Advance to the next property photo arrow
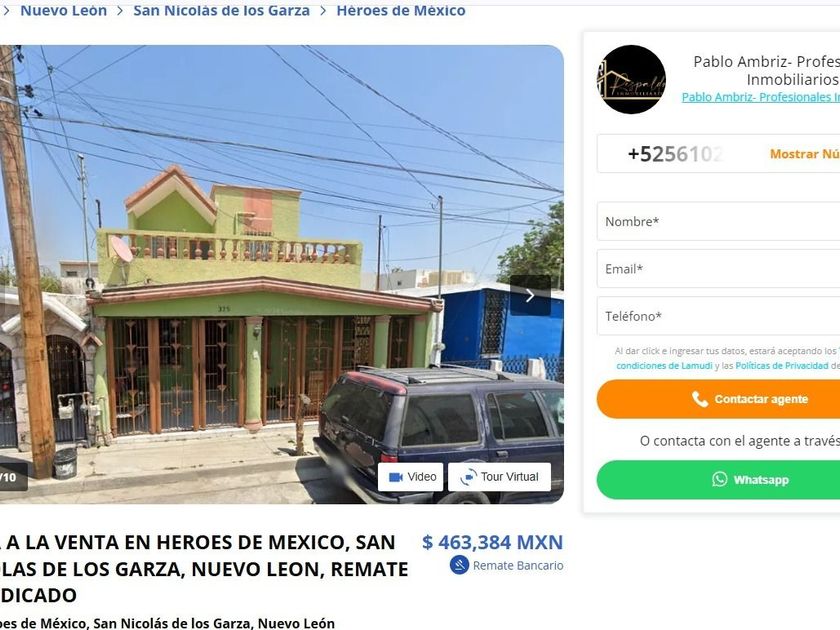This screenshot has width=840, height=630. [530, 295]
